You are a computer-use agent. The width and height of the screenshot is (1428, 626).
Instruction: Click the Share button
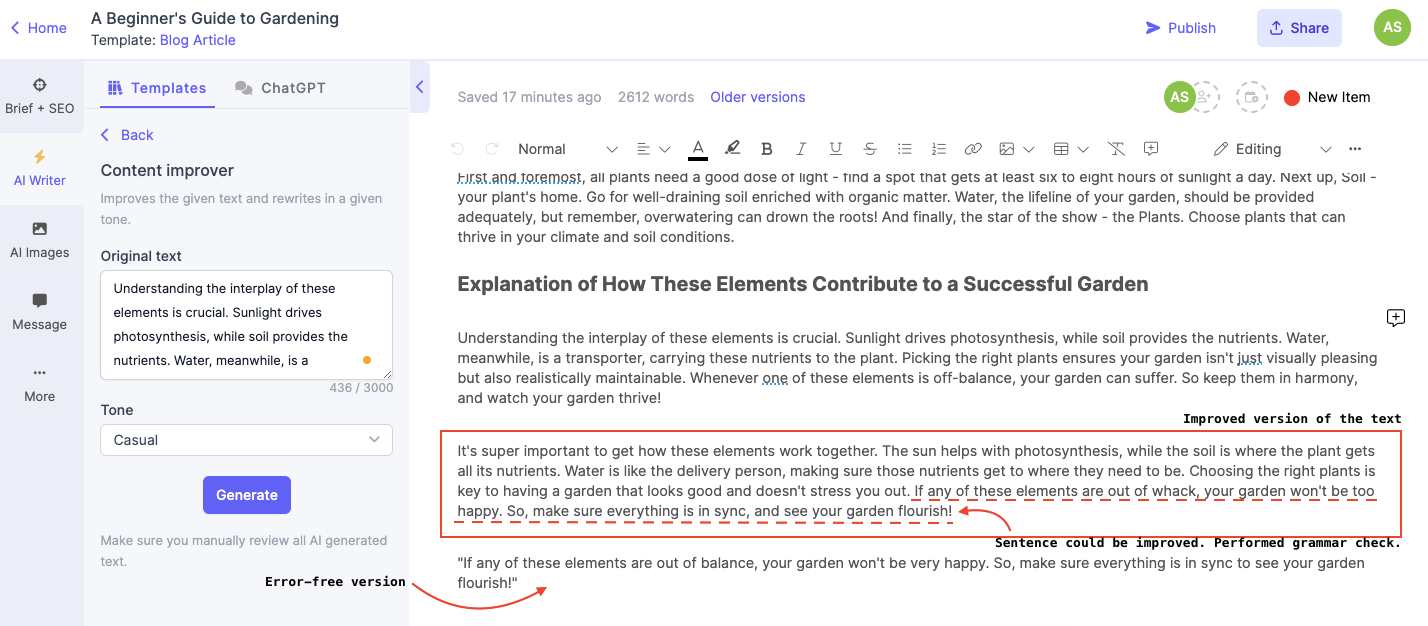click(1299, 28)
